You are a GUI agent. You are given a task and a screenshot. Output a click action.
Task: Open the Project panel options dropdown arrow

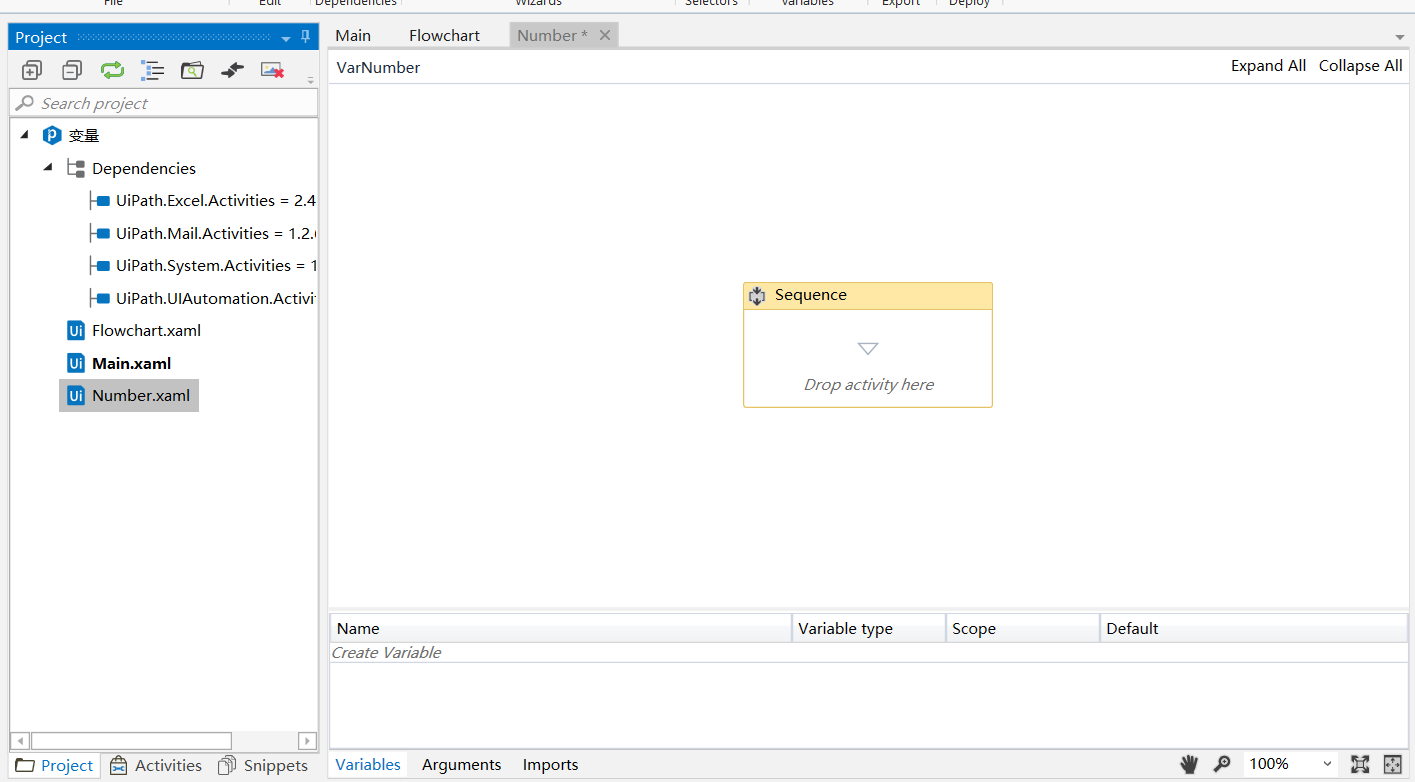click(x=286, y=38)
